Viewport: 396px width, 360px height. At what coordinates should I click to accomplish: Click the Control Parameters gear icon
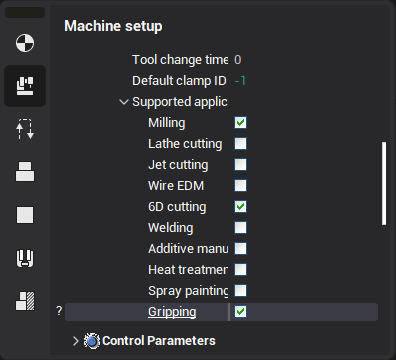92,341
